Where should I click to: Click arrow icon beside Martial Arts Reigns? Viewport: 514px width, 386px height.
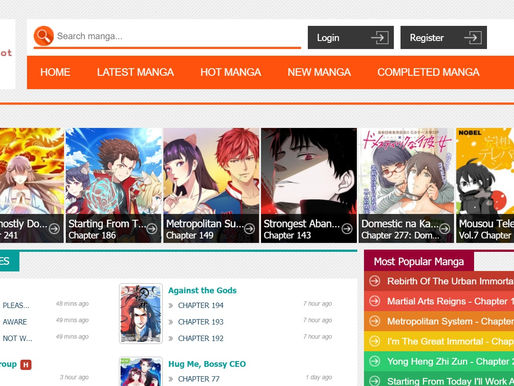click(x=374, y=301)
